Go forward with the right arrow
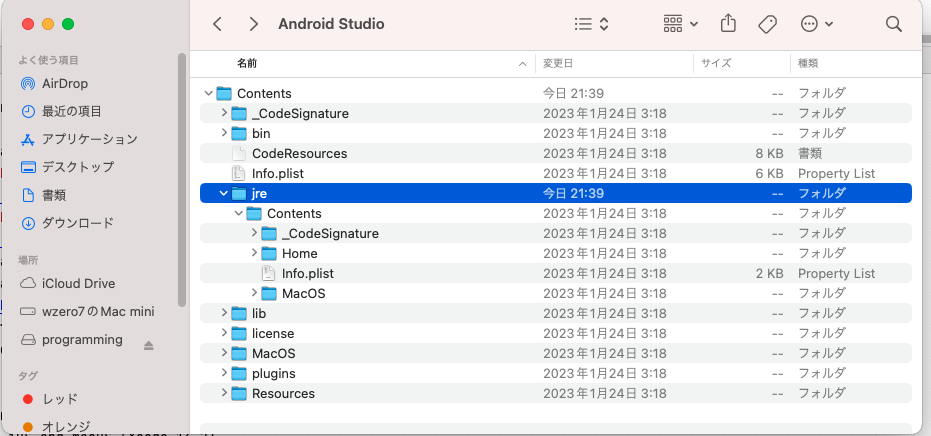931x436 pixels. pos(254,23)
